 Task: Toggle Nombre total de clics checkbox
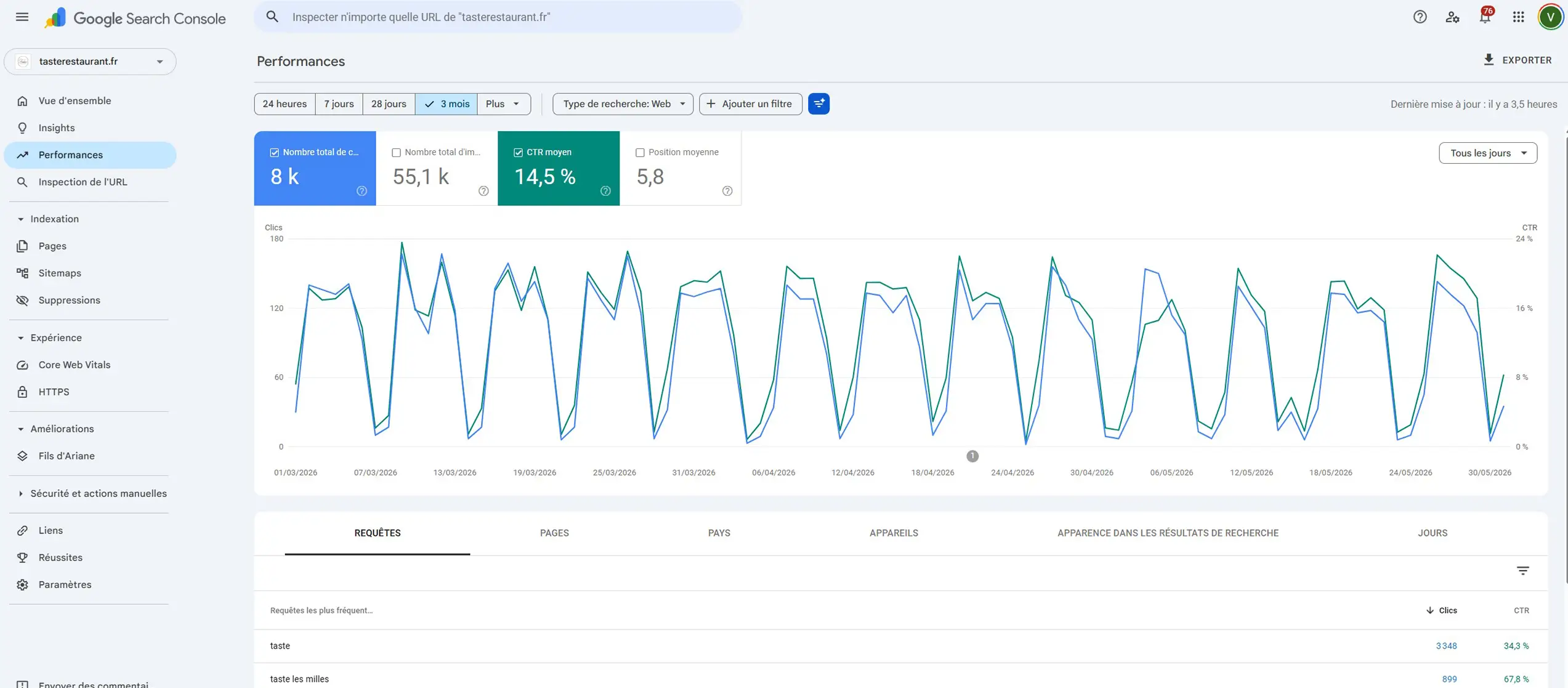click(275, 153)
